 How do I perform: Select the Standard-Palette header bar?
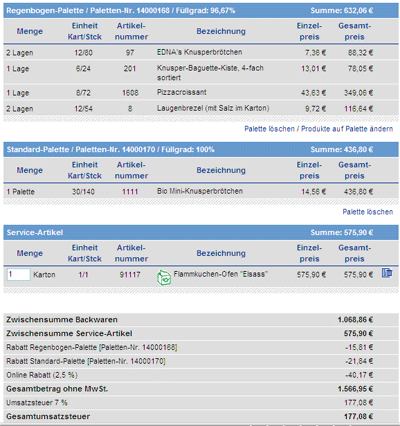click(201, 149)
